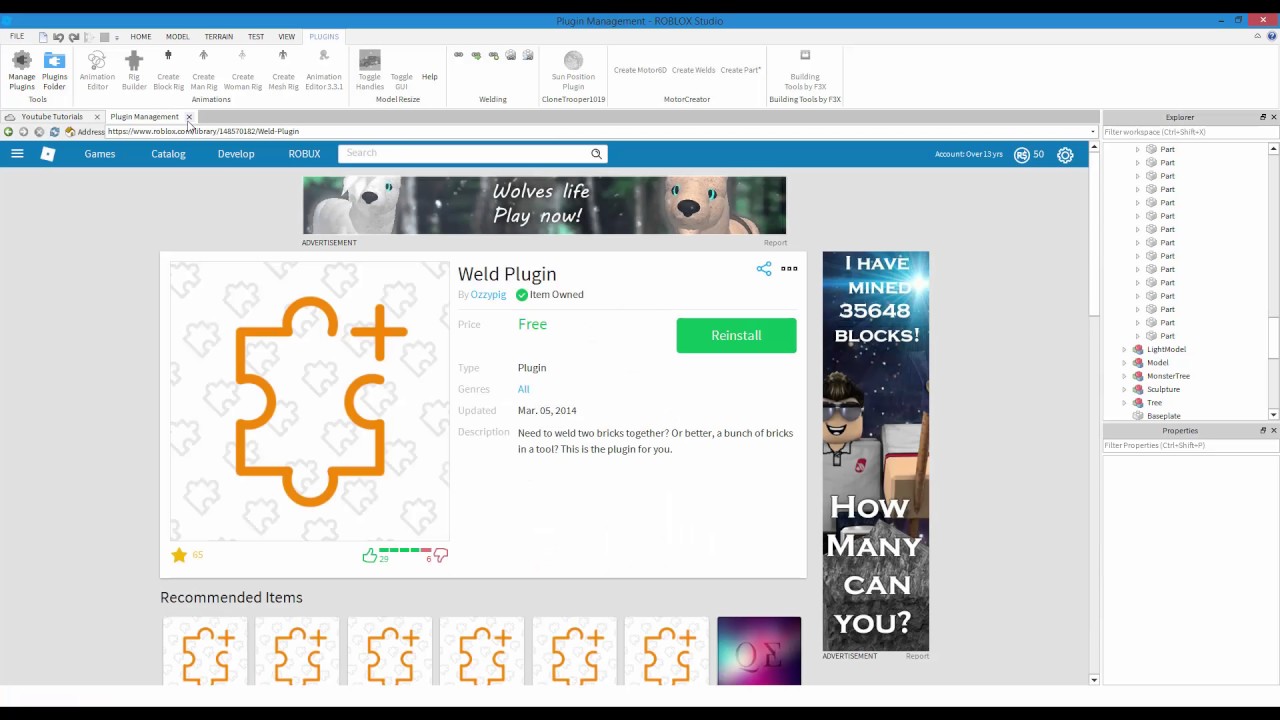Open the FILE menu
This screenshot has width=1280, height=720.
click(17, 37)
